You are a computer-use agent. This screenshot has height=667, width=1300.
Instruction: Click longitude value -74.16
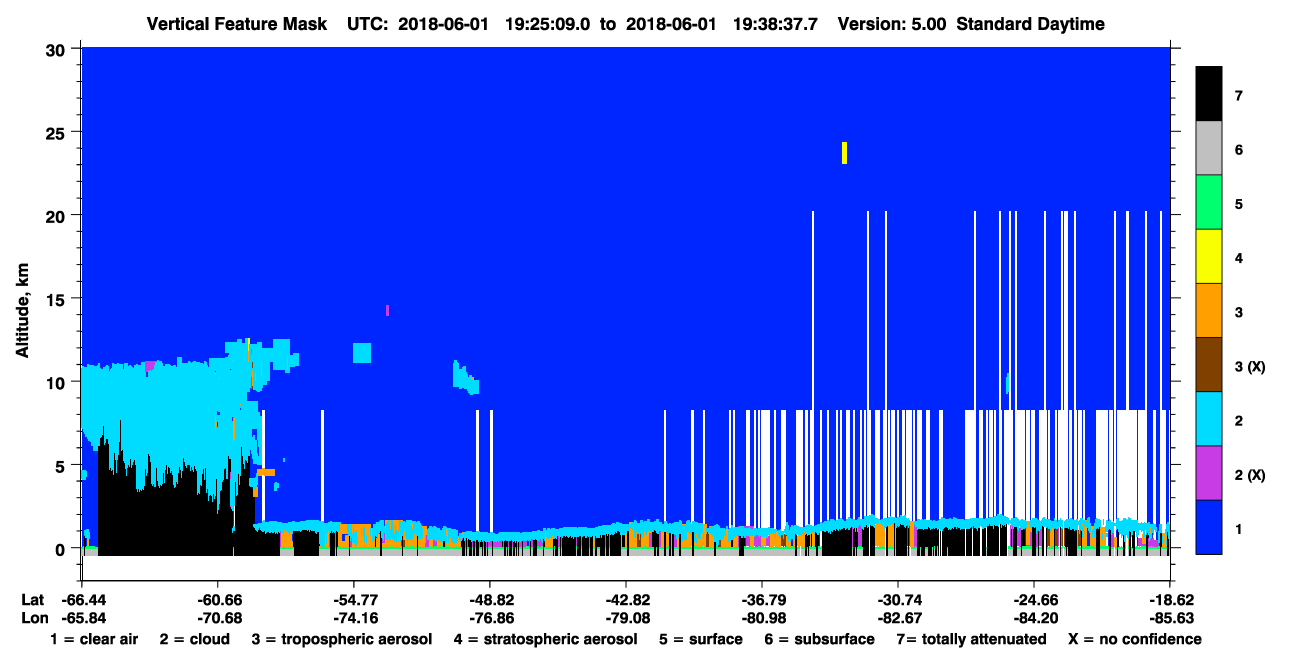[354, 618]
